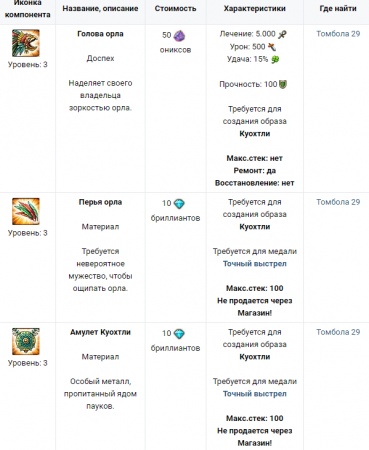Open Томбола 29 link in Амулет Куохтли row
369x450 pixels.
(x=338, y=332)
